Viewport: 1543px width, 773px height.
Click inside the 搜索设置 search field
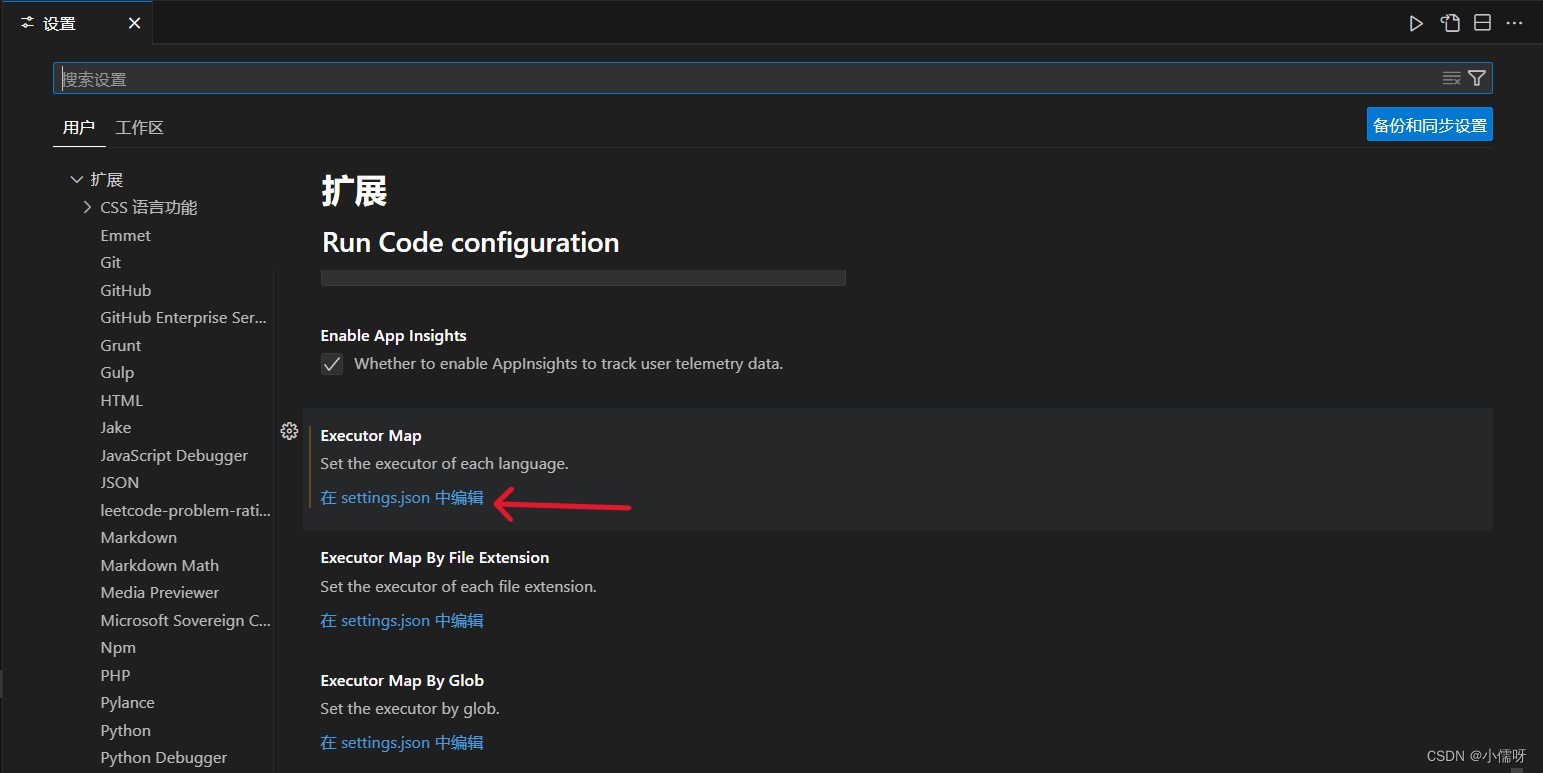tap(400, 77)
